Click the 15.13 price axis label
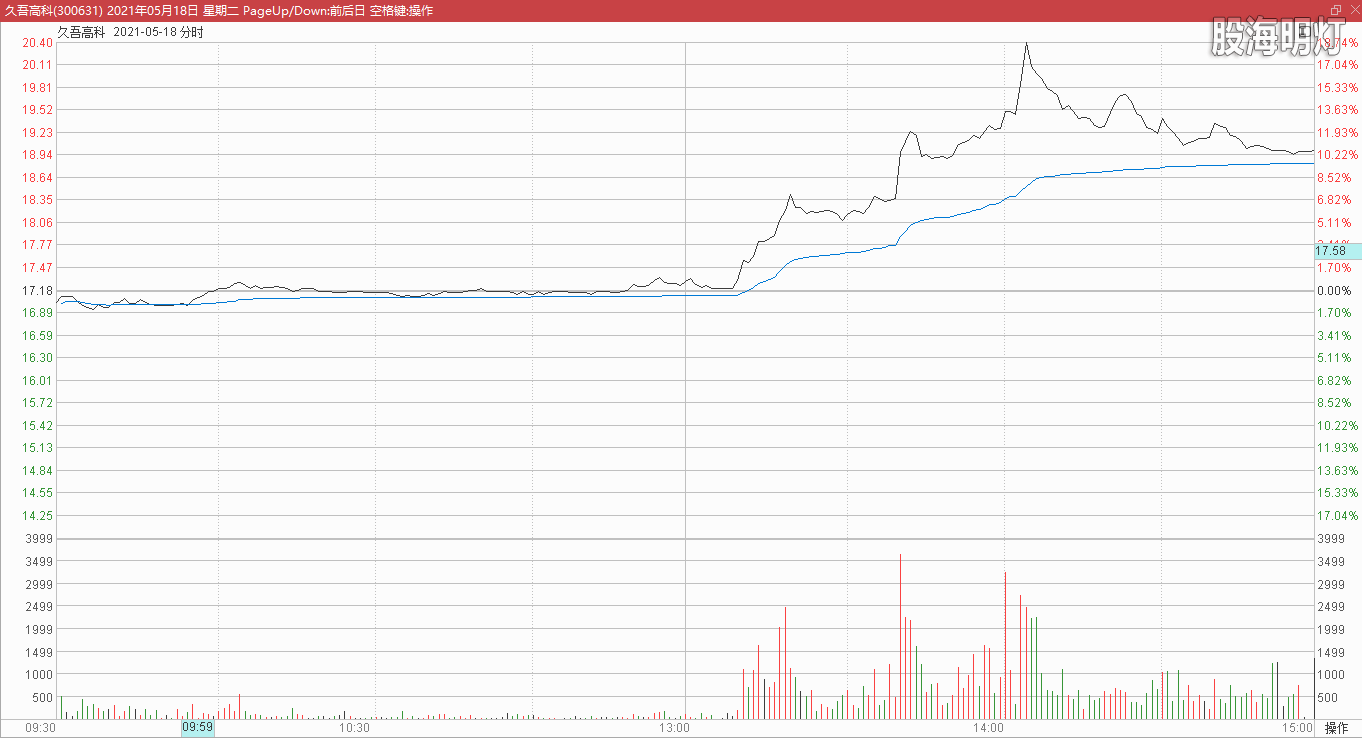The image size is (1362, 738). coord(38,448)
